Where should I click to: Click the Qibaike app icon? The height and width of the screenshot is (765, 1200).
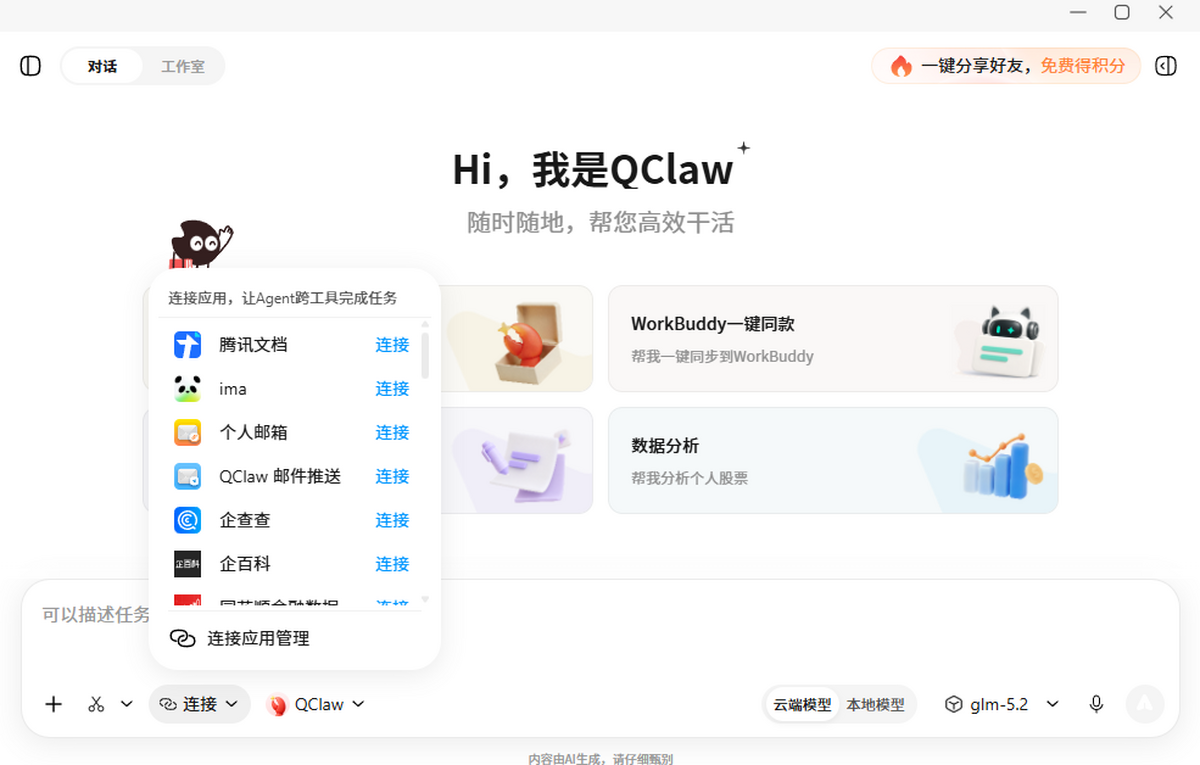tap(188, 564)
